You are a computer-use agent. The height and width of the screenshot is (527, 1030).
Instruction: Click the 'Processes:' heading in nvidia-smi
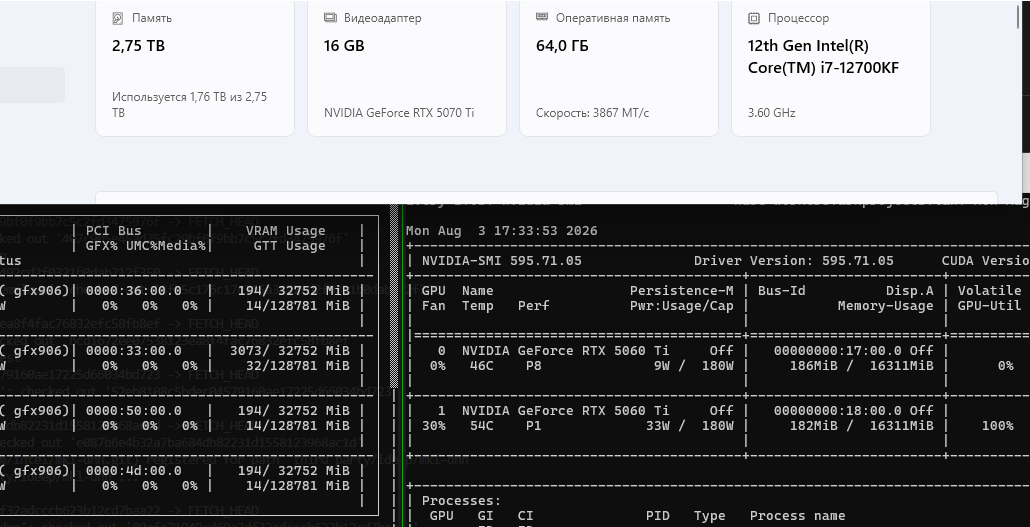462,501
